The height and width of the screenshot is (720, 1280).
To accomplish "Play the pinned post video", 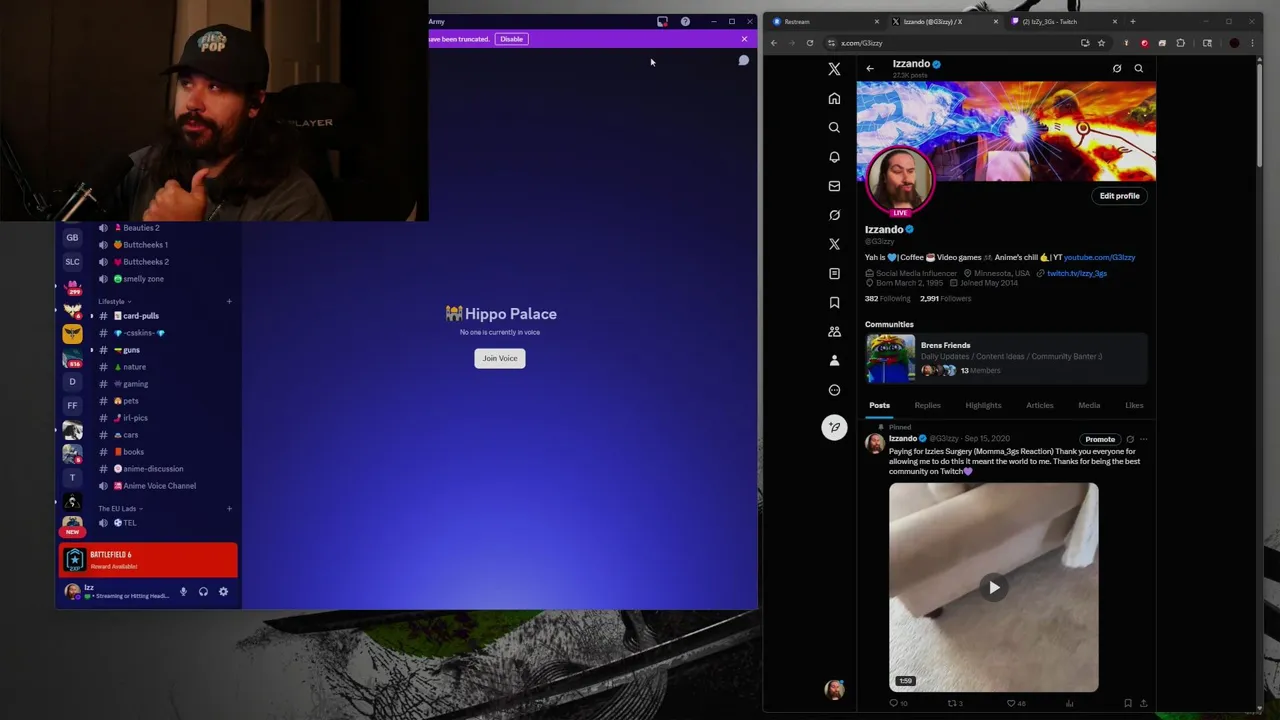I will (x=993, y=588).
